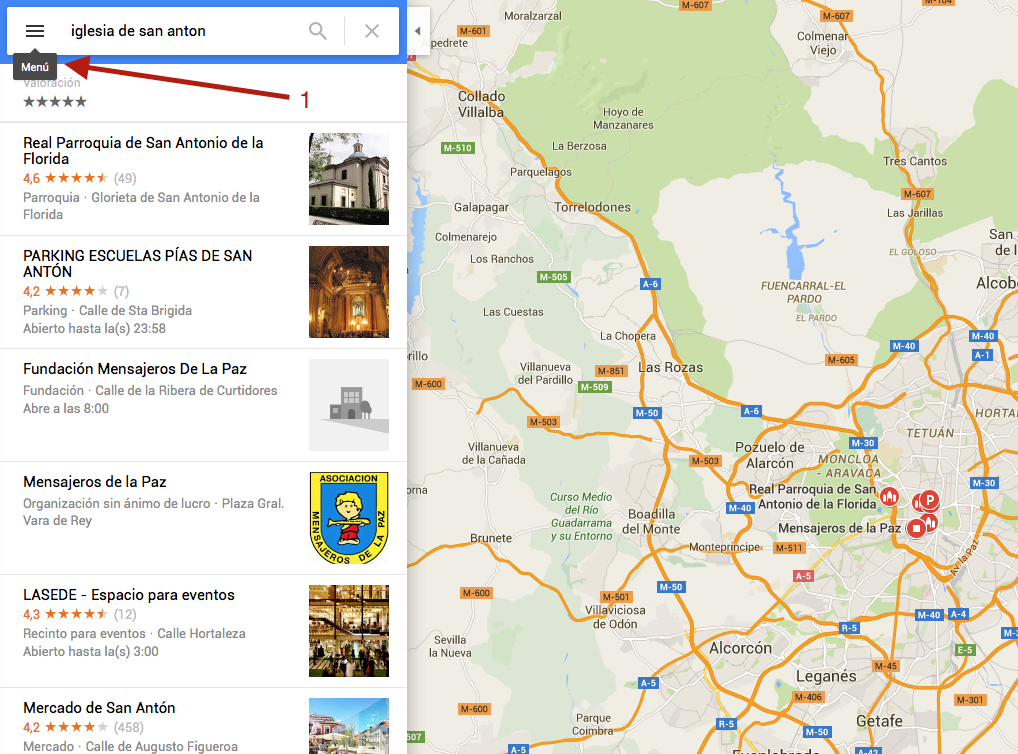The height and width of the screenshot is (754, 1018).
Task: Click the Villaviciosa de Odón map label
Action: (615, 617)
